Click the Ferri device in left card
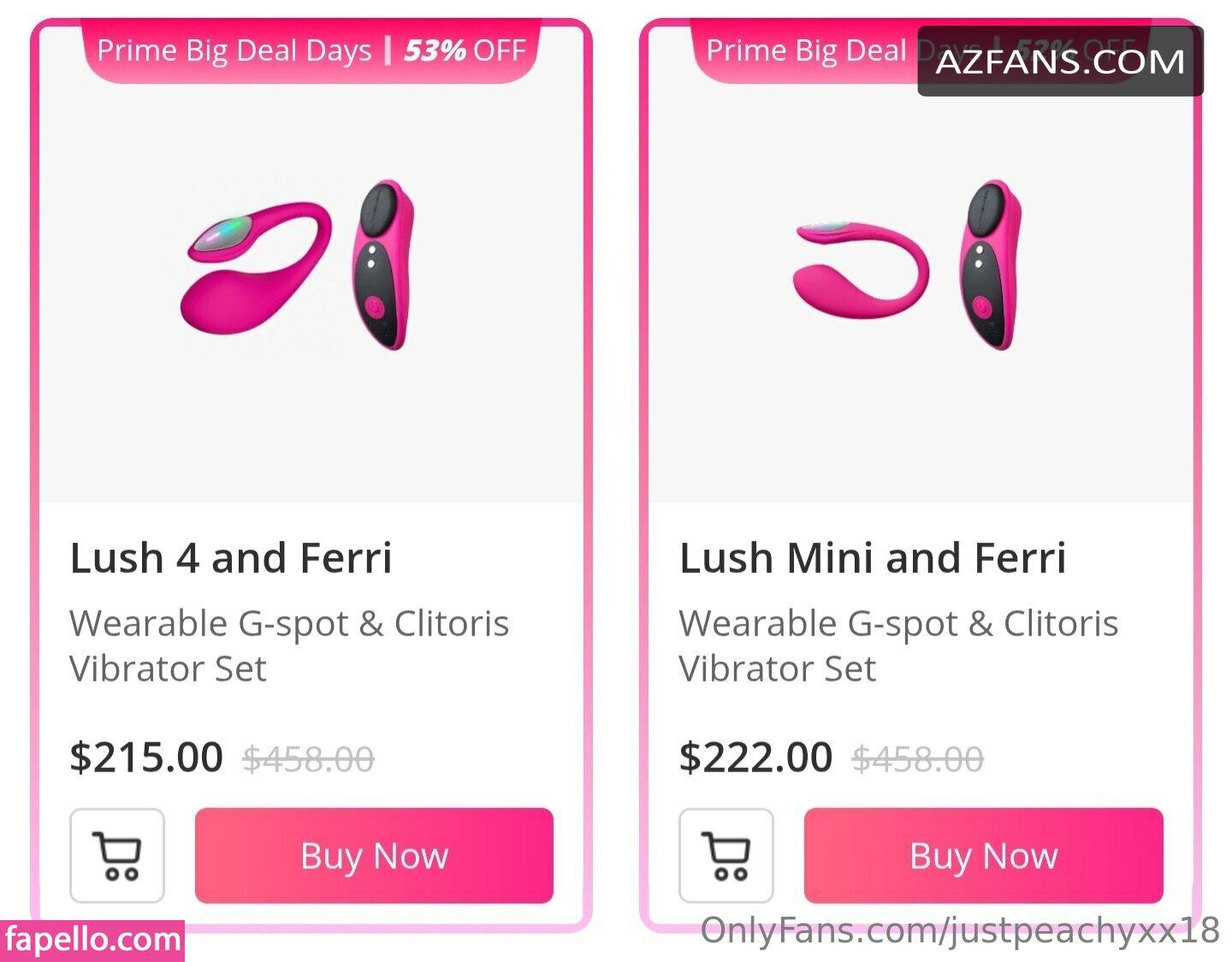The height and width of the screenshot is (962, 1232). (382, 263)
